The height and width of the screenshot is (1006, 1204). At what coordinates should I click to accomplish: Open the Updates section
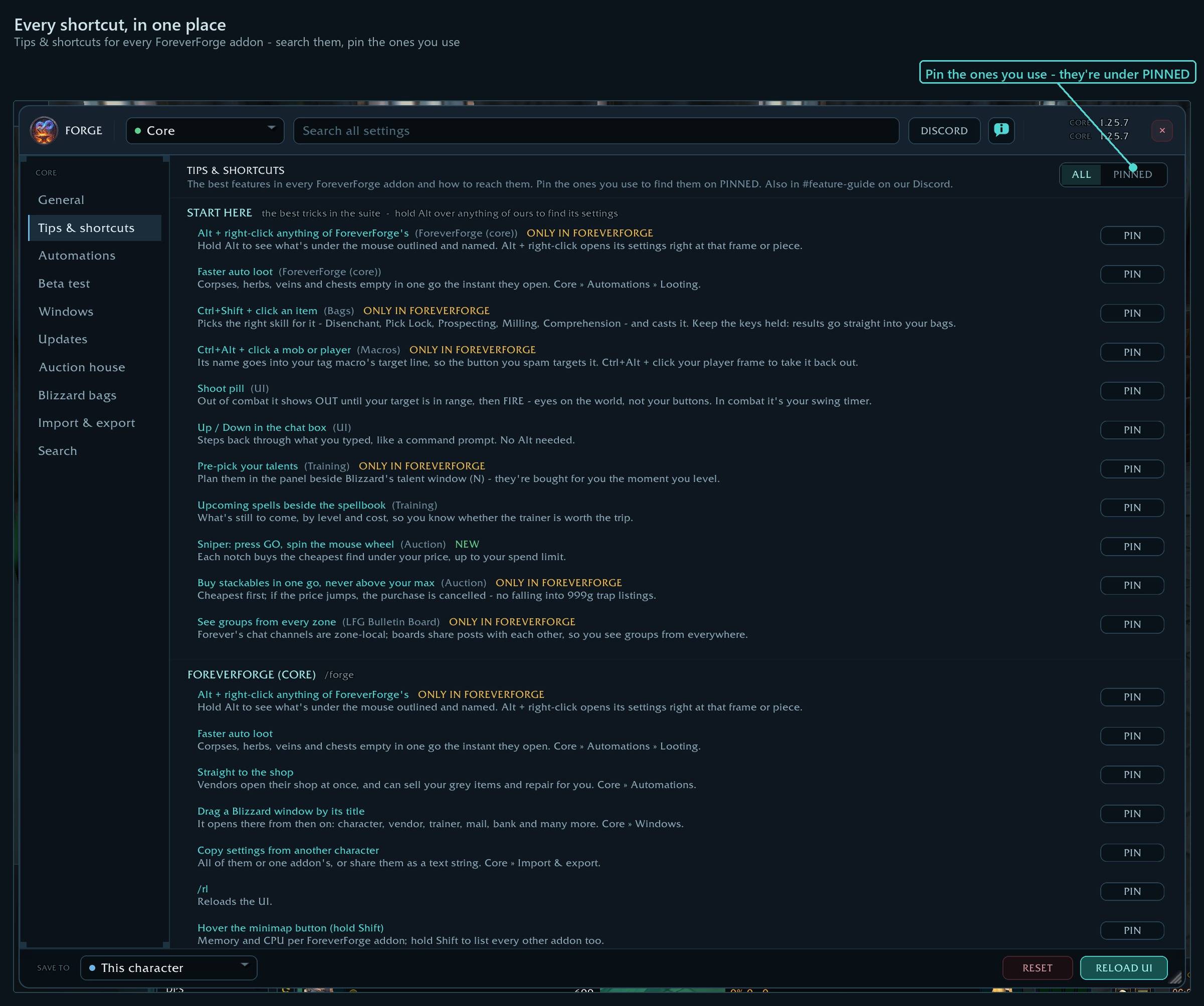pyautogui.click(x=95, y=340)
